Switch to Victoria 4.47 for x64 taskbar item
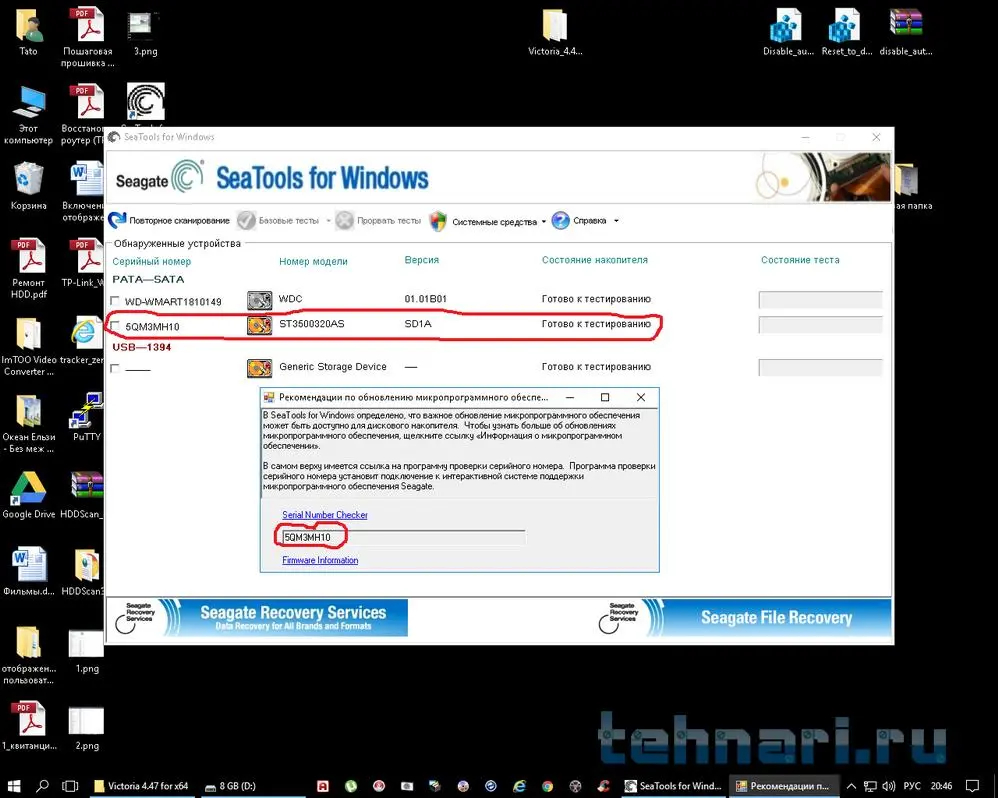Image resolution: width=998 pixels, height=798 pixels. (141, 786)
